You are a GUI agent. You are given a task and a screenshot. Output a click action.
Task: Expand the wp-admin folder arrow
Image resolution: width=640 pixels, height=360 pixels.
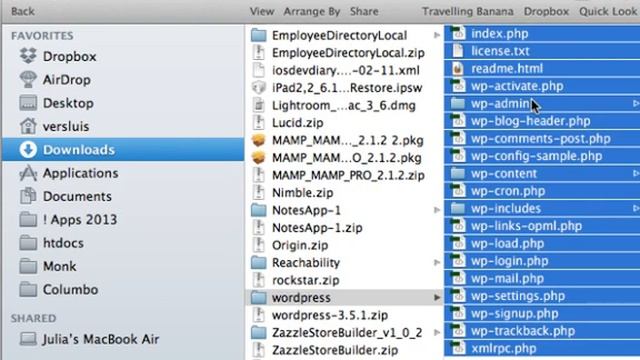coord(636,103)
